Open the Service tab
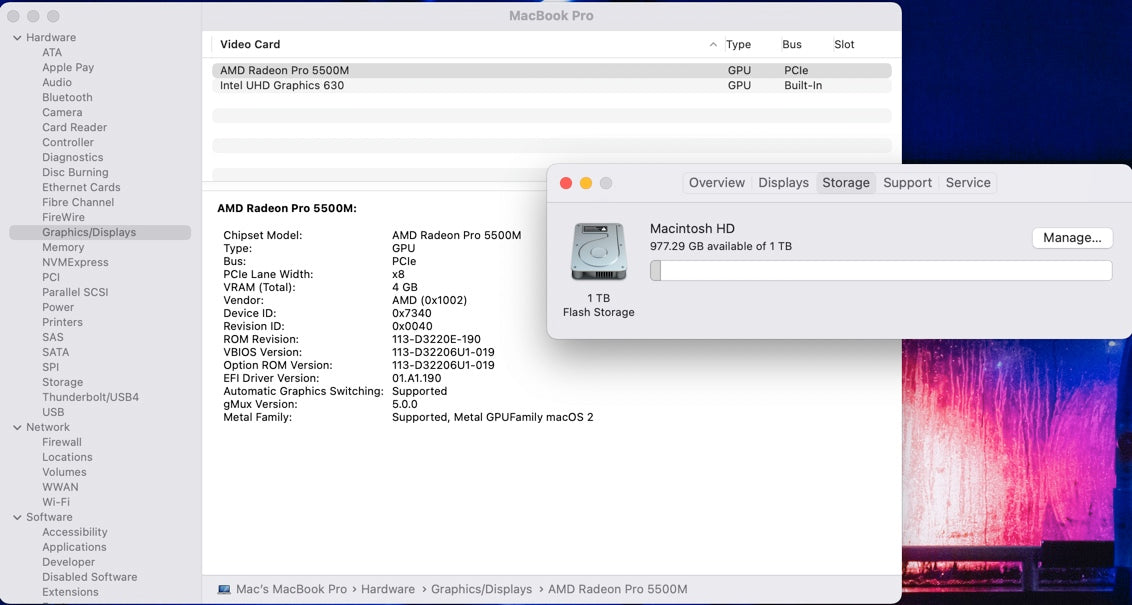This screenshot has width=1132, height=605. (x=967, y=182)
